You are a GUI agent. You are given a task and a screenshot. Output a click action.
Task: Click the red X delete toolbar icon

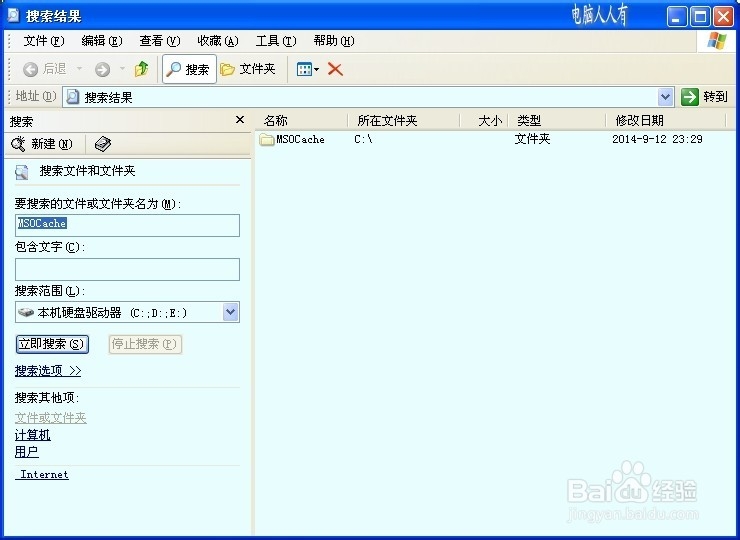[335, 69]
